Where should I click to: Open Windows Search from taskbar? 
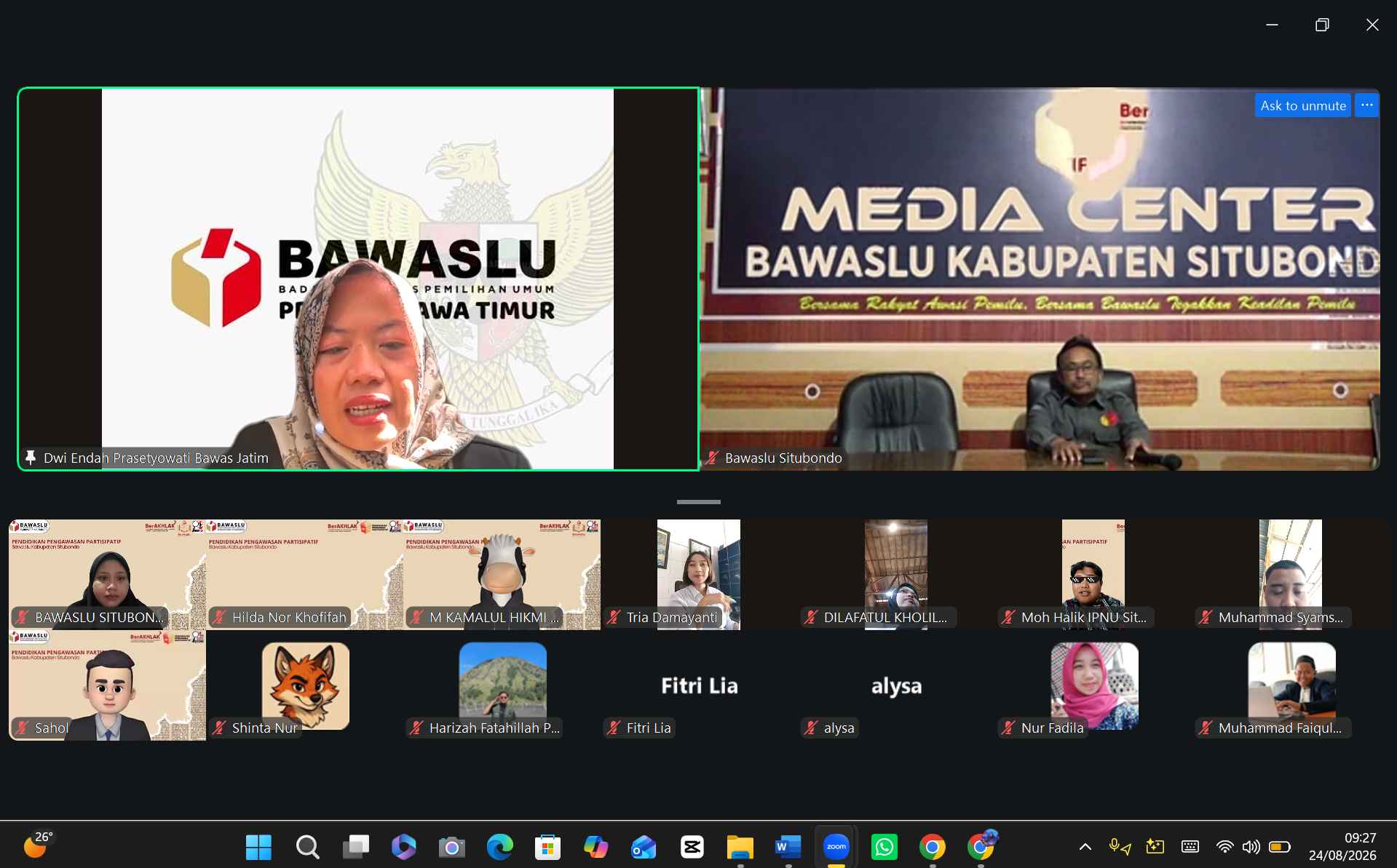point(306,847)
